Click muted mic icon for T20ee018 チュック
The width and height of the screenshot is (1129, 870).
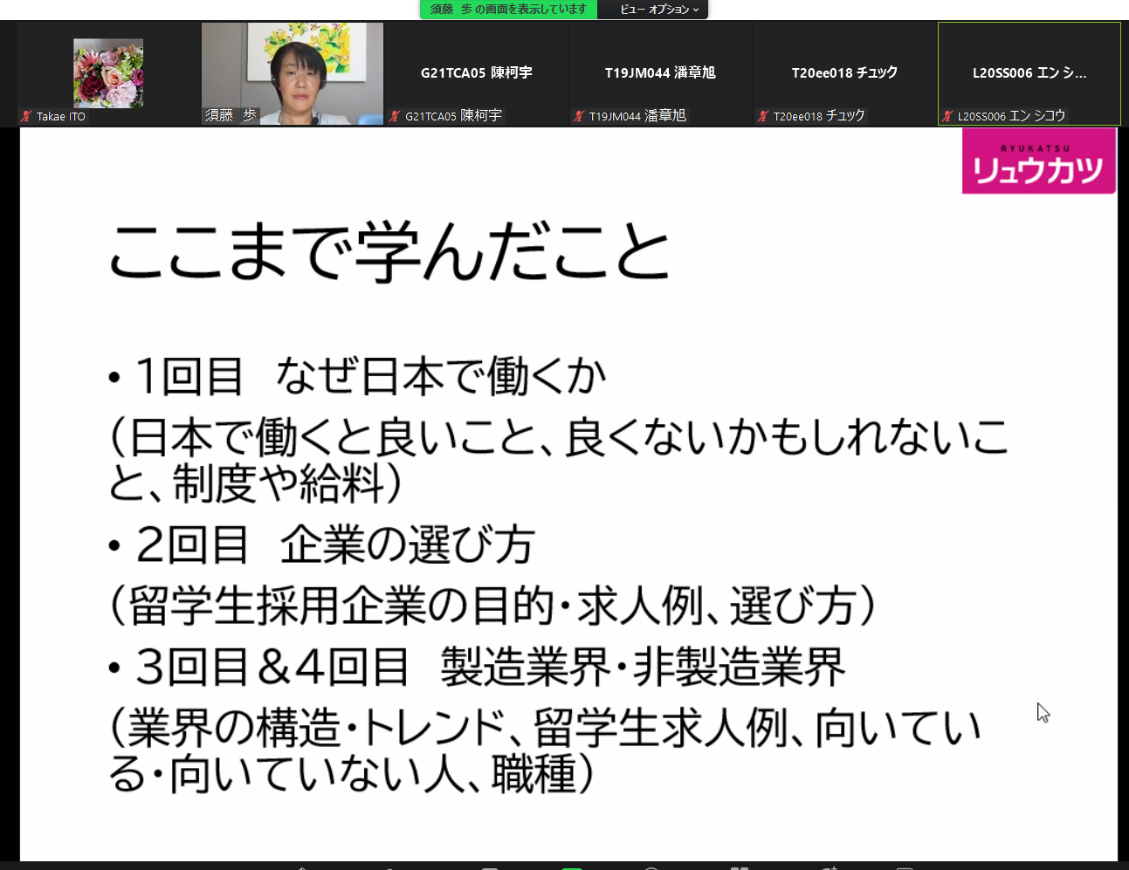763,117
